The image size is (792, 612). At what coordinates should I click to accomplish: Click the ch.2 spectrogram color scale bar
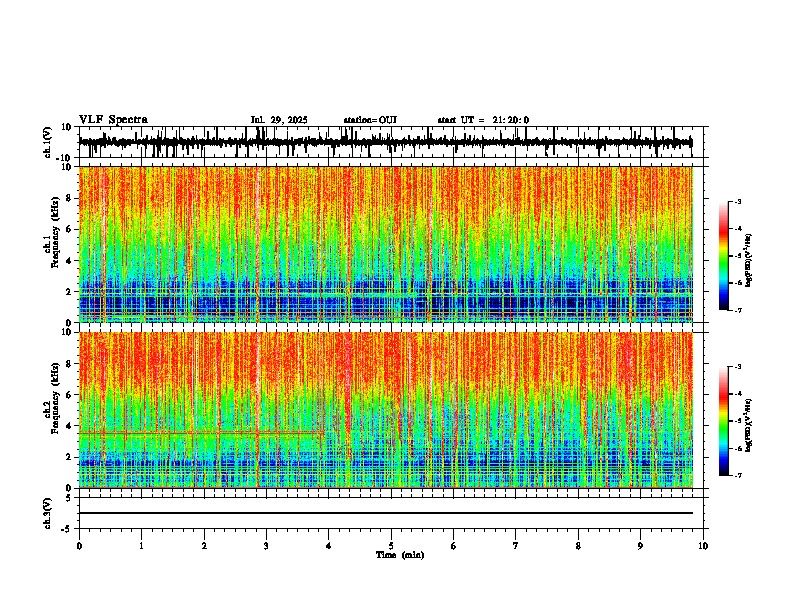pyautogui.click(x=724, y=421)
